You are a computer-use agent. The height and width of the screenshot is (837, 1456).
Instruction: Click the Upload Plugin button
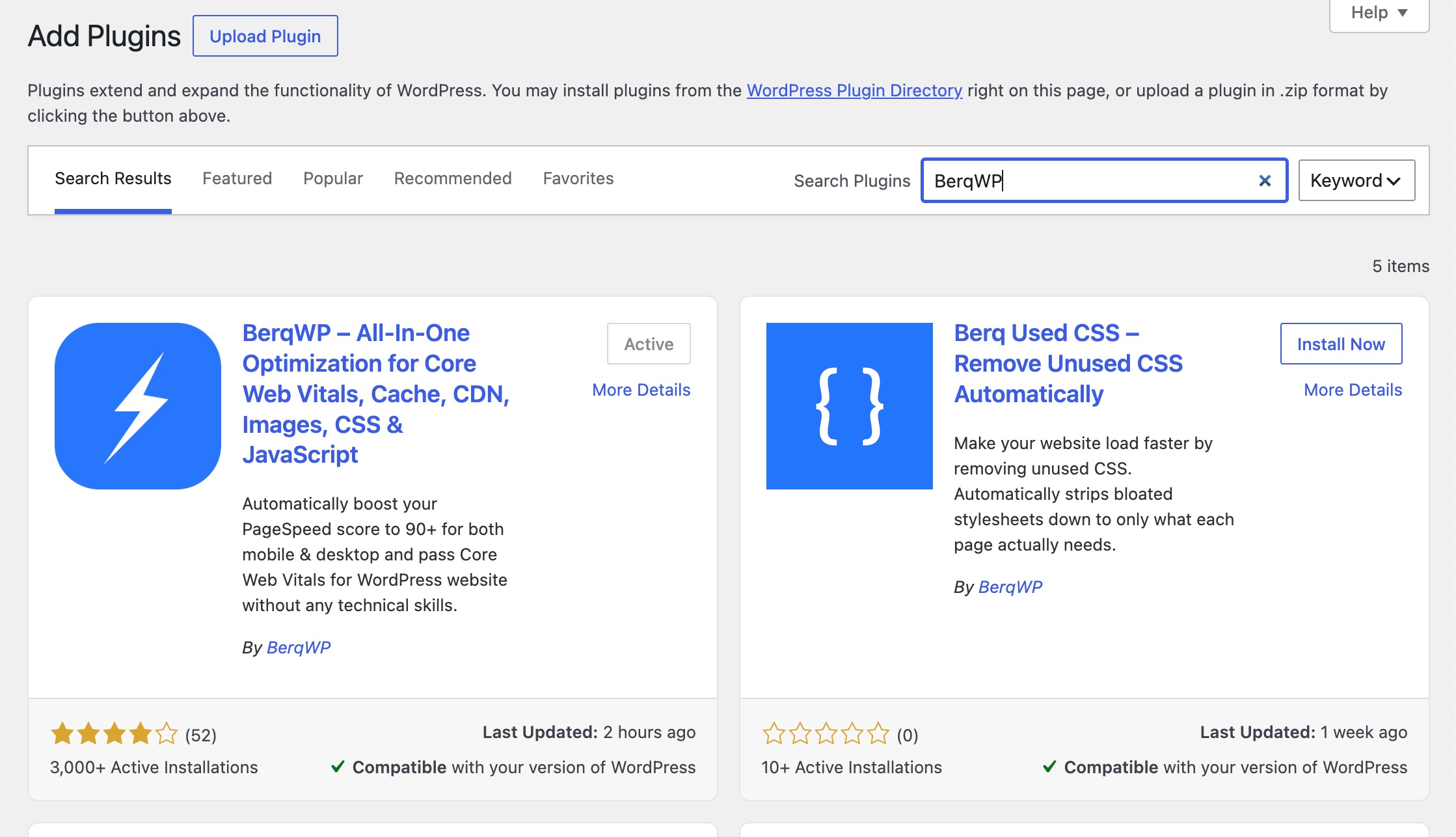tap(265, 36)
